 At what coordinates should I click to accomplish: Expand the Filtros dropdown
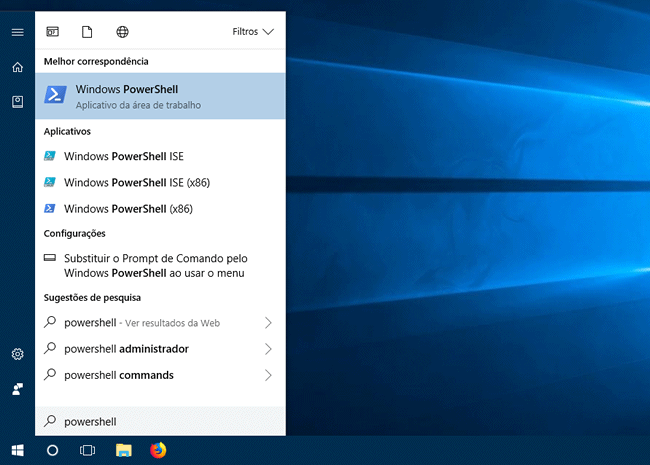(x=252, y=32)
